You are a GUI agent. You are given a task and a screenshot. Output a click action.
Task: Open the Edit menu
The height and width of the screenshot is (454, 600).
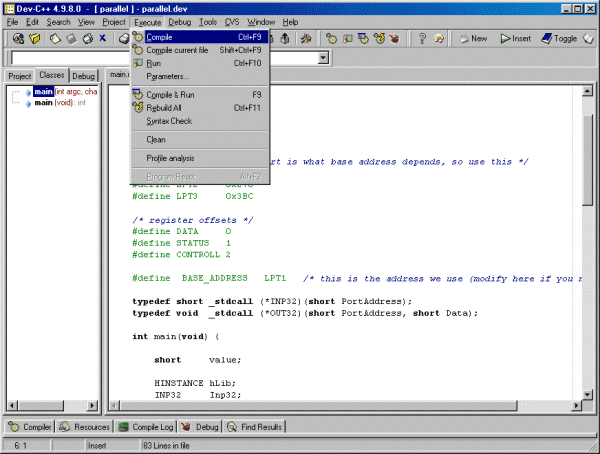32,22
